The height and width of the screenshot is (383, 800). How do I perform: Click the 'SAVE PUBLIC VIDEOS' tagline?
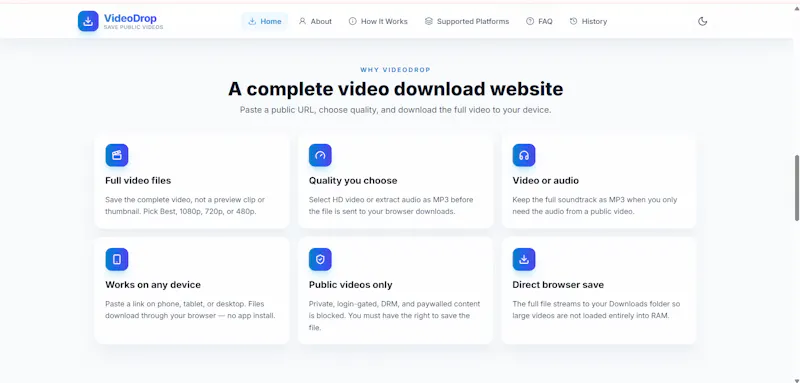click(x=133, y=28)
